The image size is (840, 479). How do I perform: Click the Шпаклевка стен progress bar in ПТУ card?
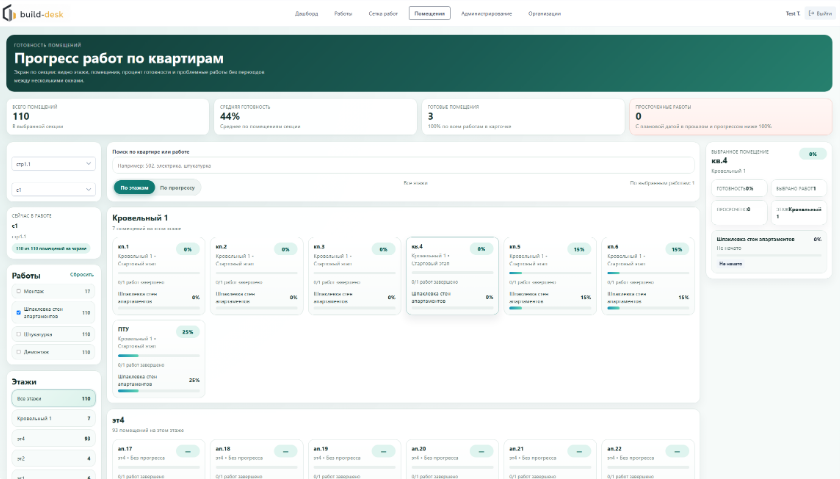(x=159, y=391)
